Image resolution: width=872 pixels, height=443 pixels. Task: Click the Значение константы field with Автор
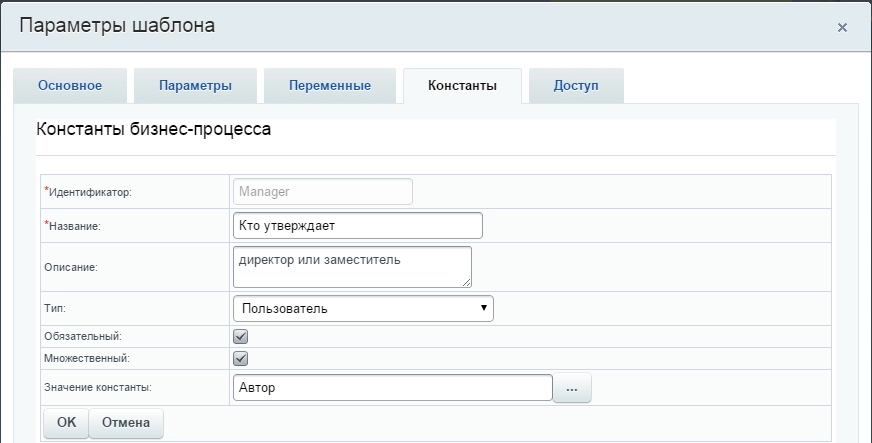[392, 388]
